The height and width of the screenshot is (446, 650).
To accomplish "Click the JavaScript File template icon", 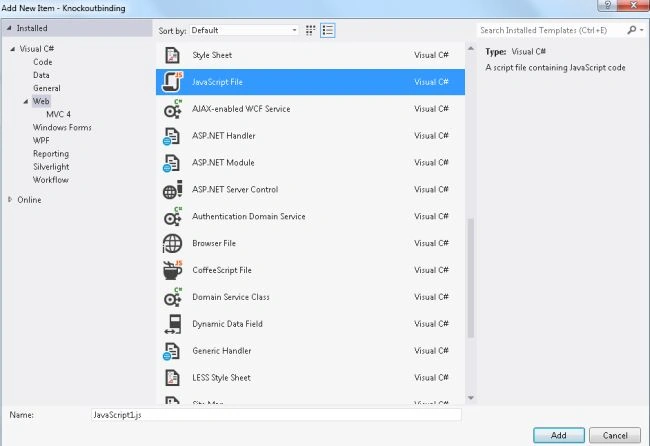I will pyautogui.click(x=172, y=82).
